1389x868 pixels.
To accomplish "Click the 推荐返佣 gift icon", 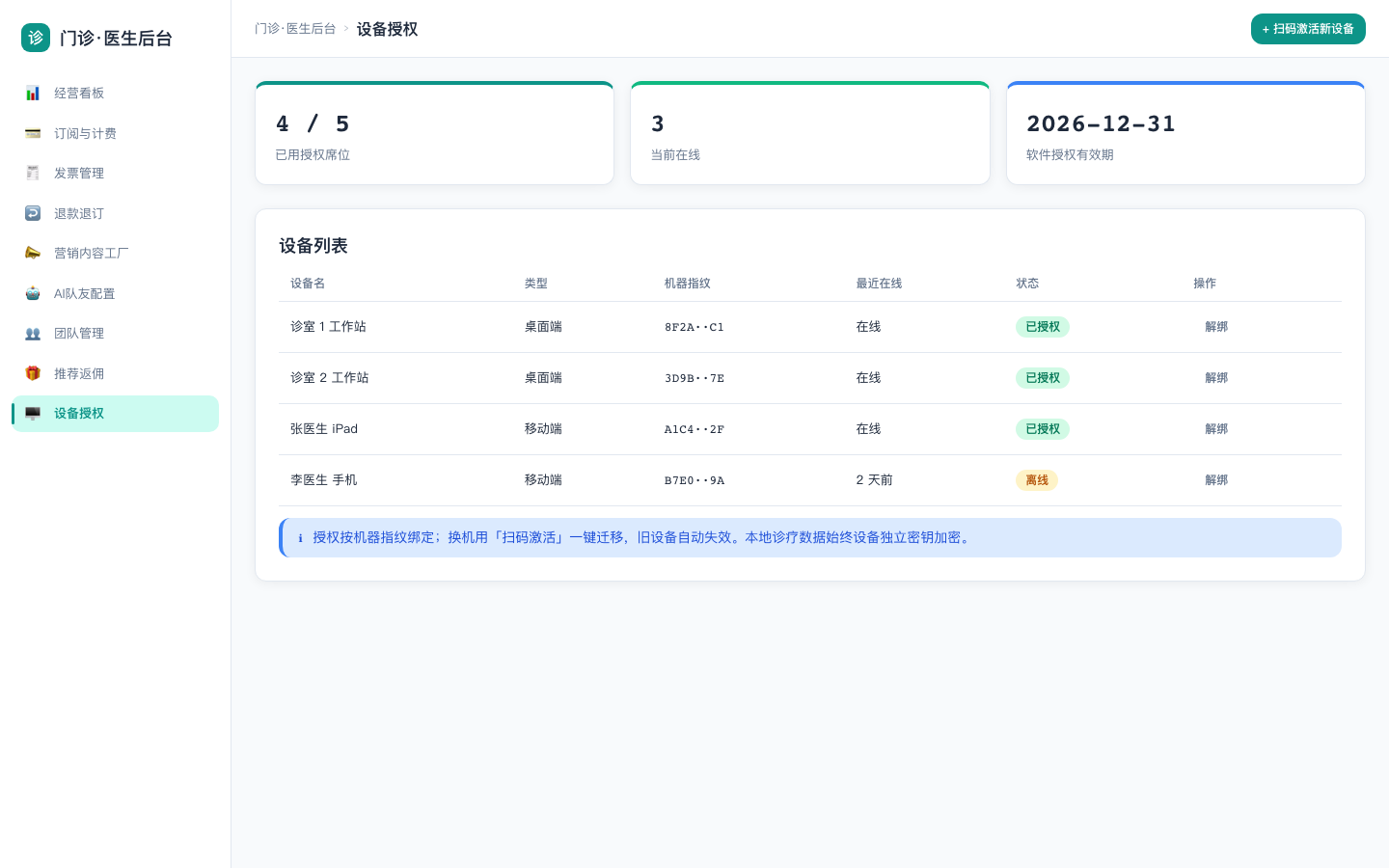I will click(33, 373).
